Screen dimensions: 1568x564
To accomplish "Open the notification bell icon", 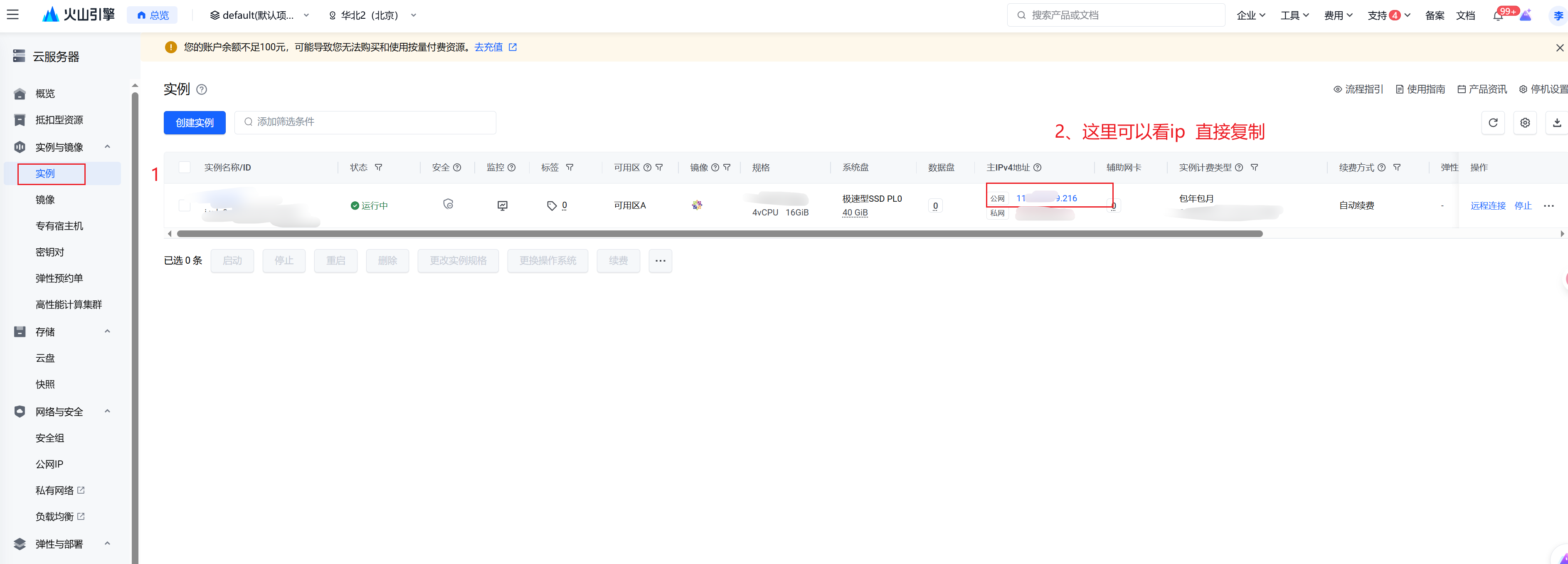I will click(x=1498, y=16).
